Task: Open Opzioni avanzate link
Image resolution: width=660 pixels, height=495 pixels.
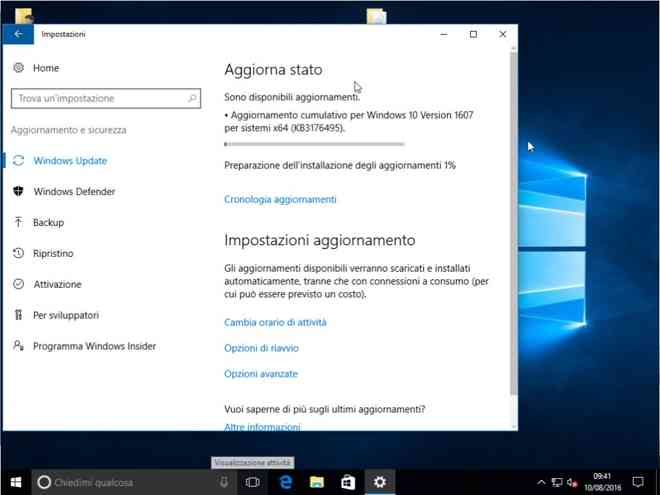Action: (x=261, y=374)
